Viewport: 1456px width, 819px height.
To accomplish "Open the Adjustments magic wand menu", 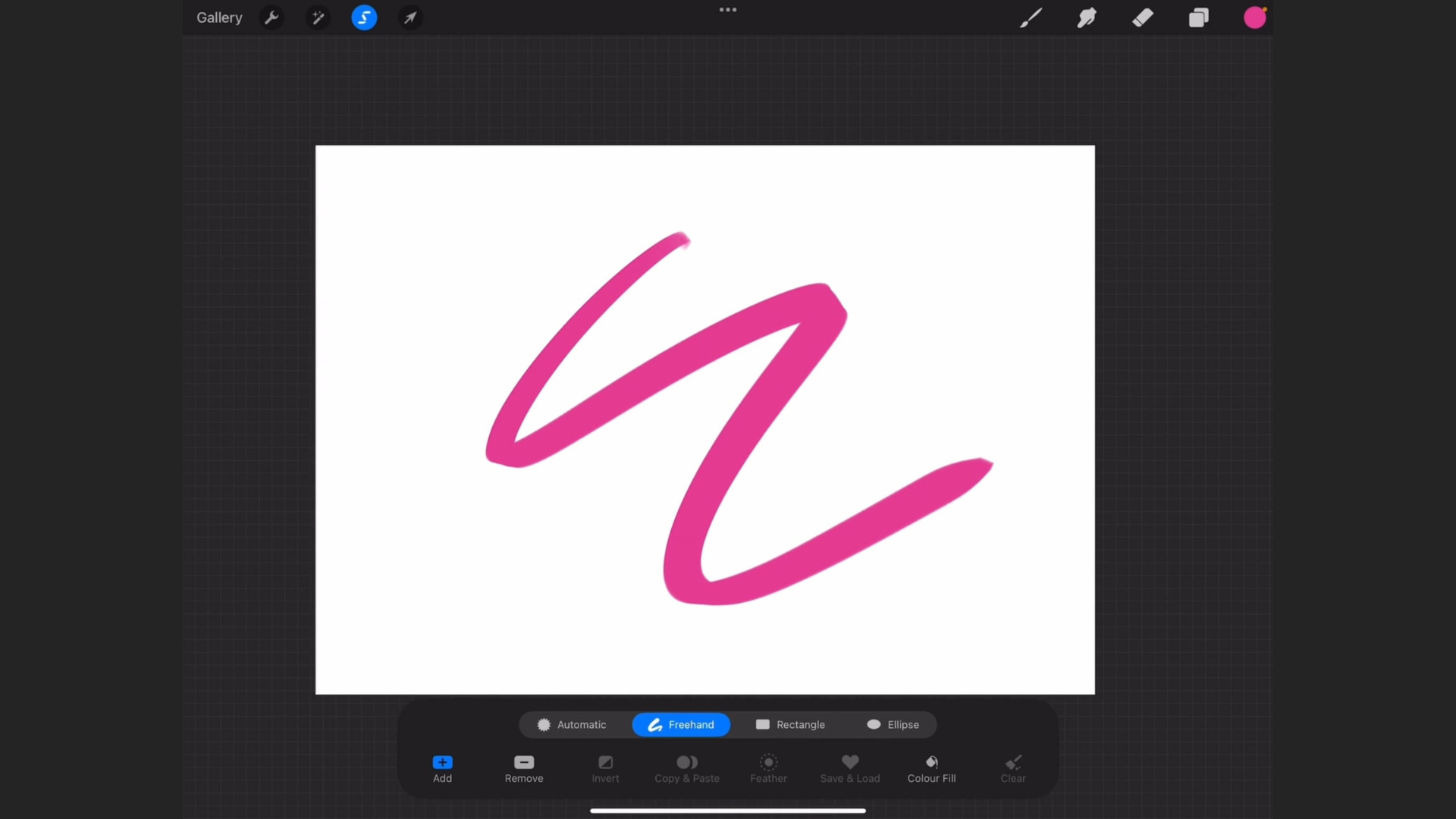I will tap(318, 17).
